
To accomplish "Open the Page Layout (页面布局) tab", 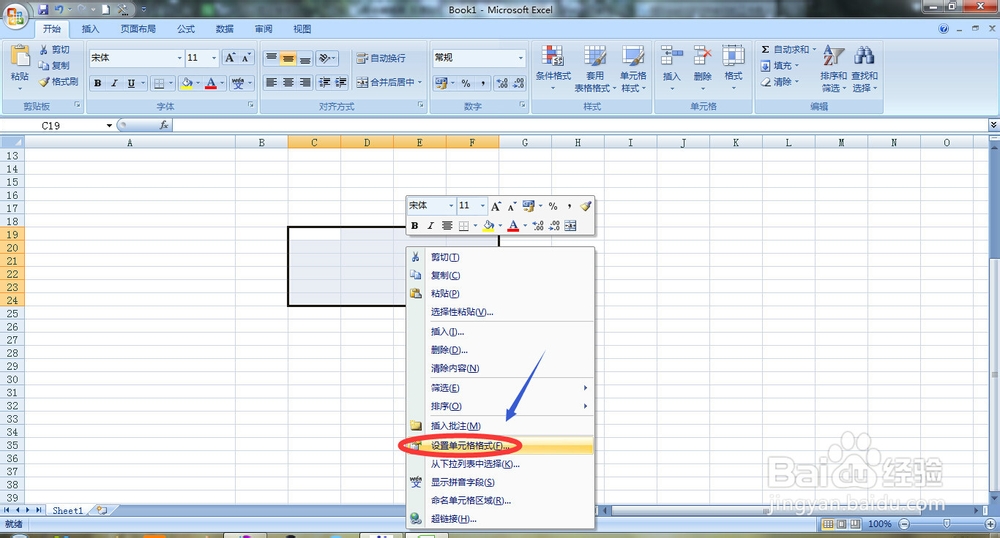I will (138, 29).
